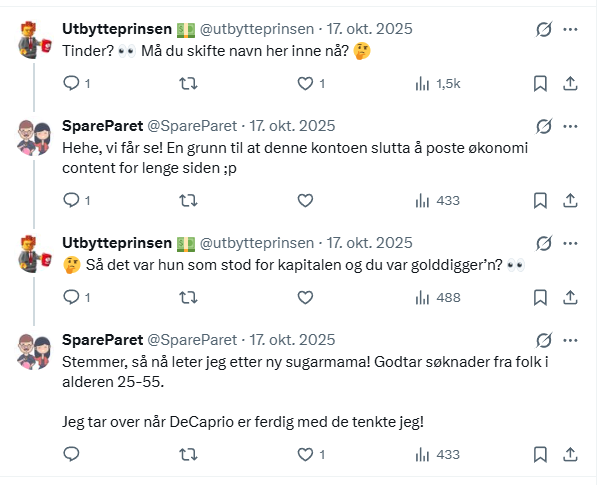Bookmark the sugarmama tweet
The width and height of the screenshot is (604, 485).
click(x=540, y=454)
